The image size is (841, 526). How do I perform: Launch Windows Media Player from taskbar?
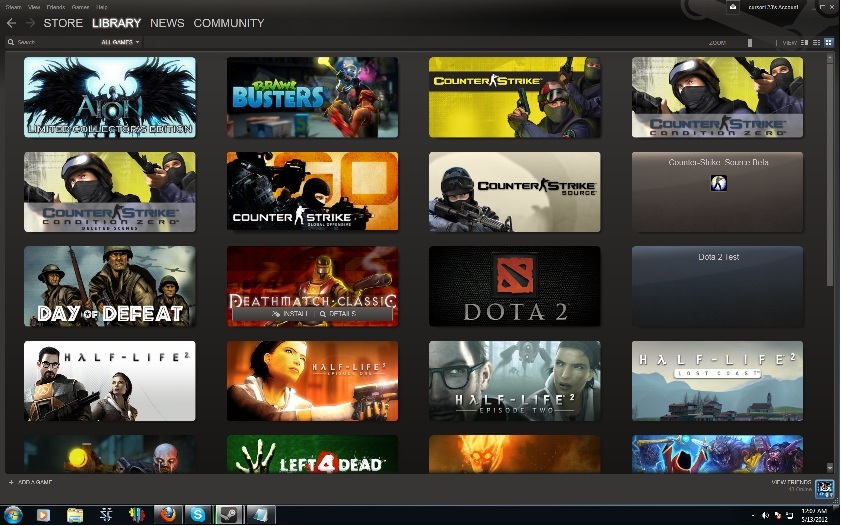[x=43, y=515]
